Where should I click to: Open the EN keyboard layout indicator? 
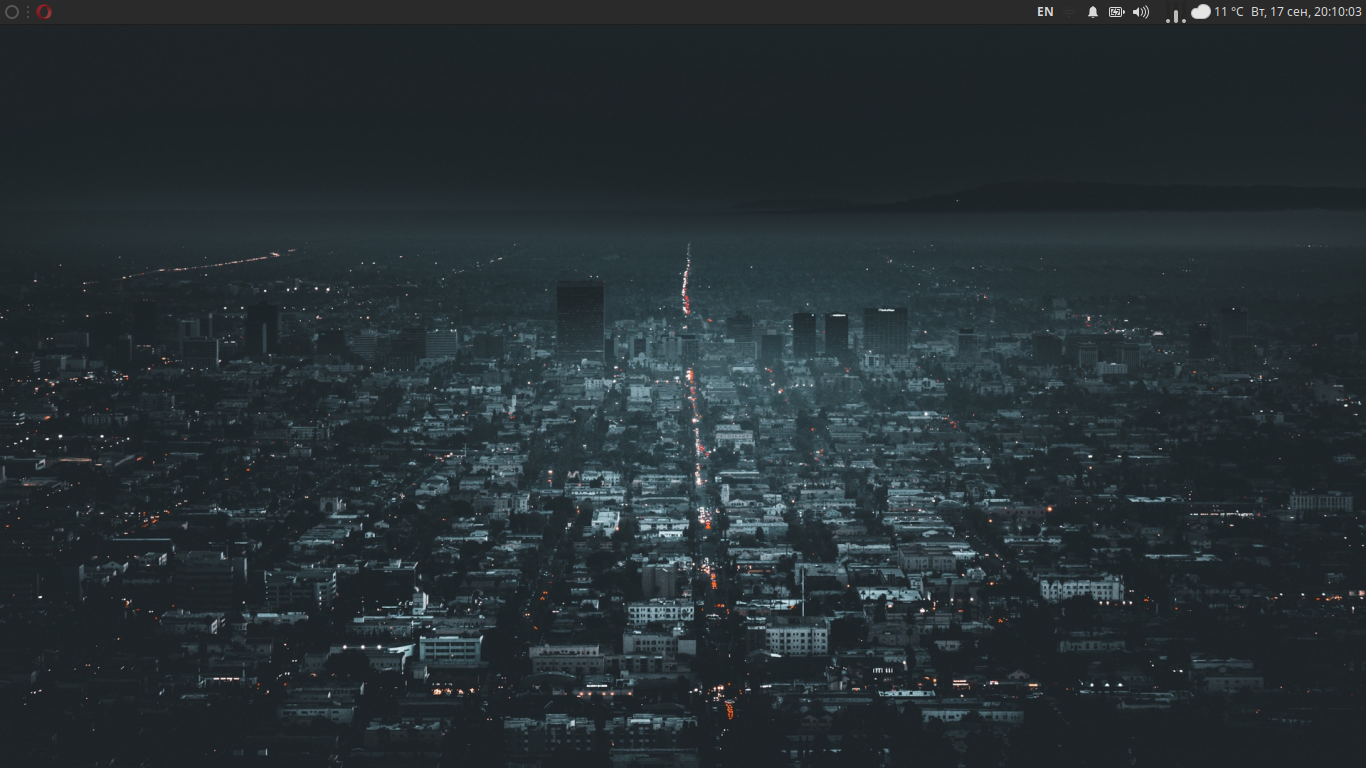[1045, 12]
